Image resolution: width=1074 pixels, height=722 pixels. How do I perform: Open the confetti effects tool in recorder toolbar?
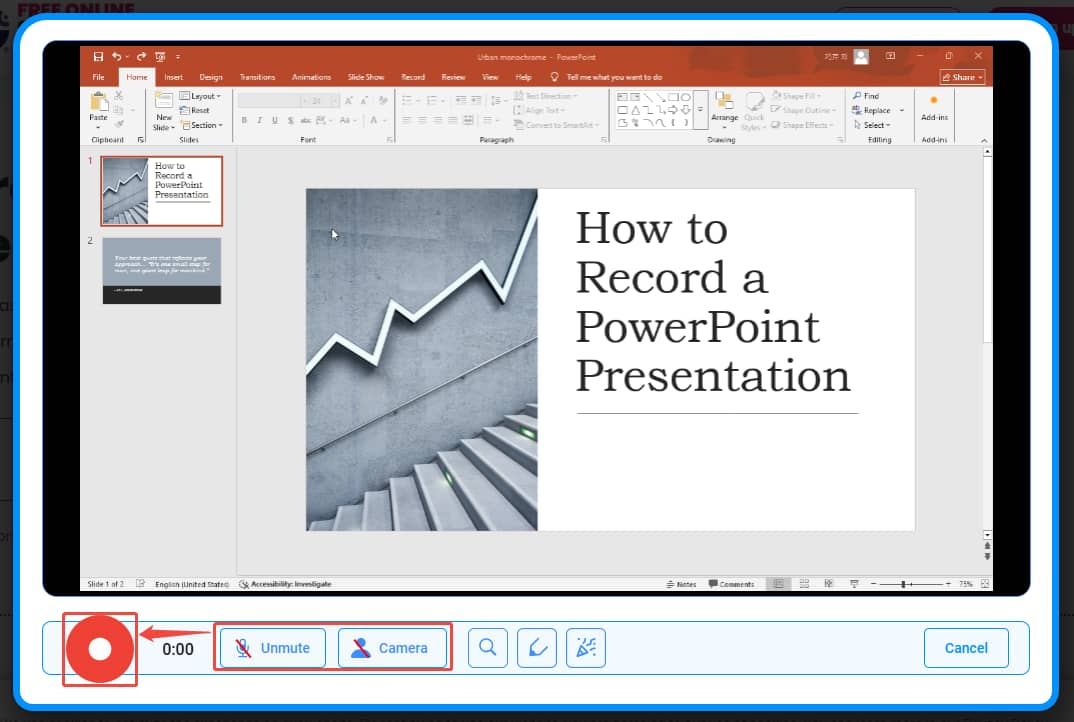[586, 647]
